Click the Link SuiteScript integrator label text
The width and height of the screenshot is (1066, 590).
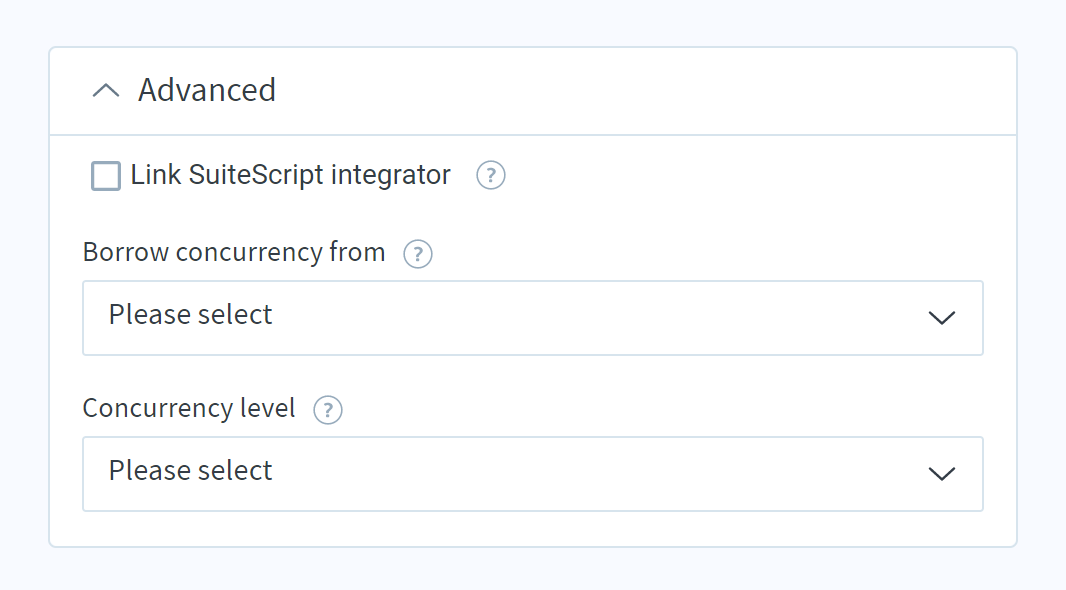[x=290, y=175]
